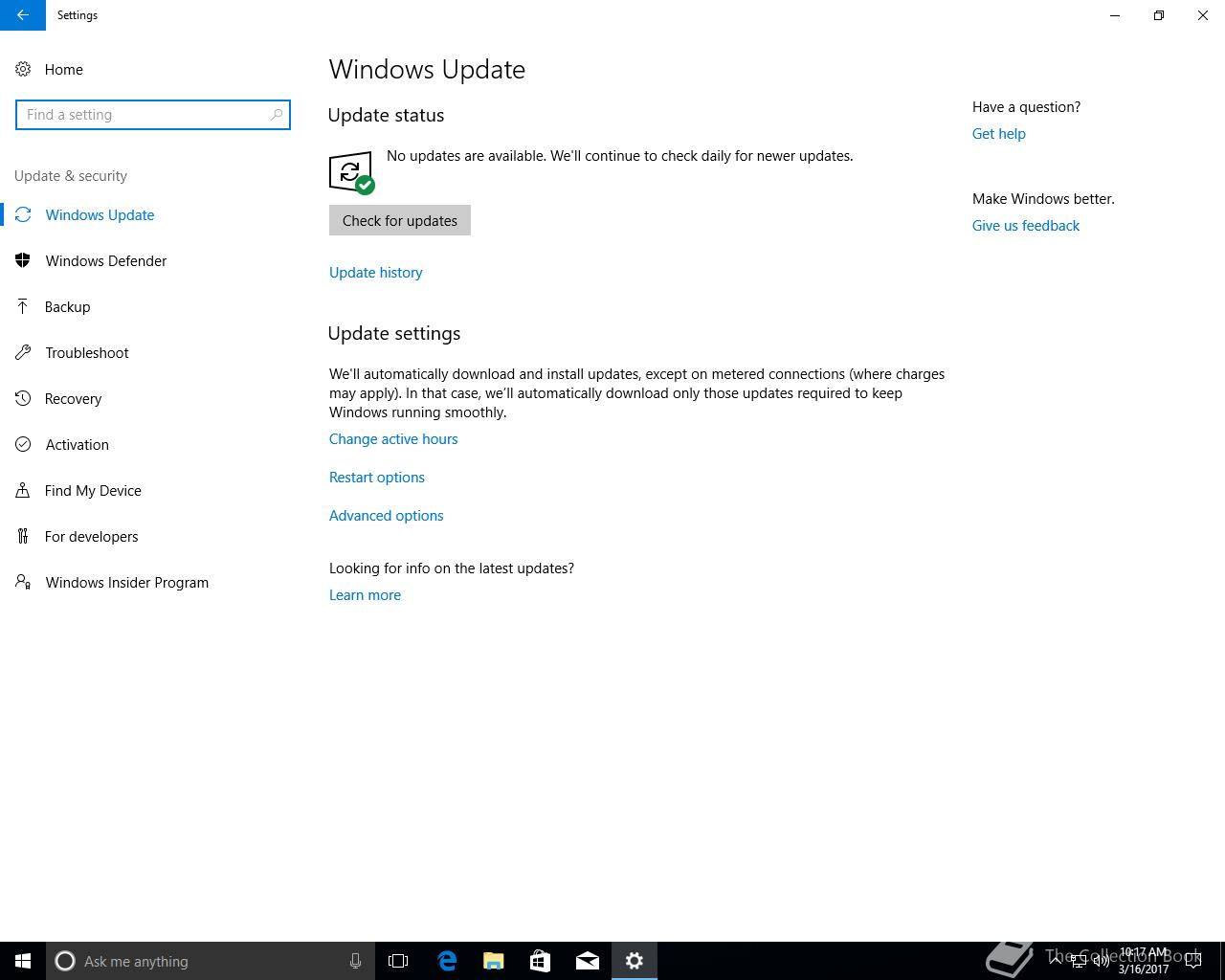Click the volume speaker icon in tray
The height and width of the screenshot is (980, 1225).
(x=1102, y=961)
